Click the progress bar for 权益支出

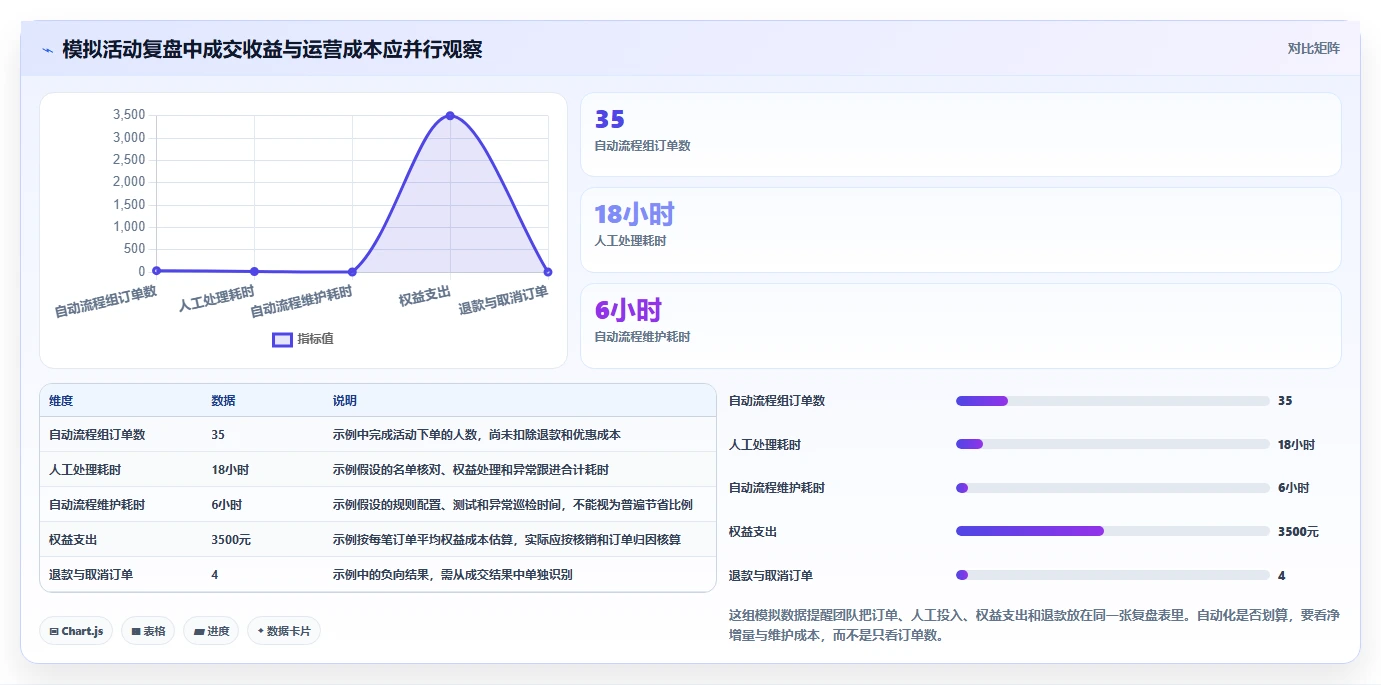pyautogui.click(x=1113, y=531)
